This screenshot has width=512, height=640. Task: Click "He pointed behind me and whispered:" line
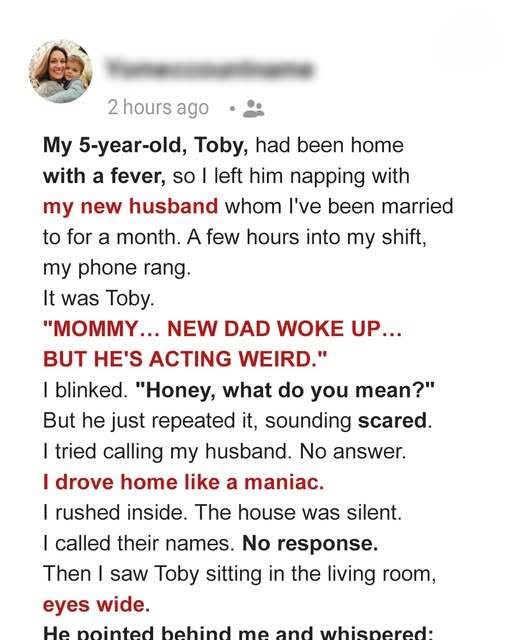[238, 633]
